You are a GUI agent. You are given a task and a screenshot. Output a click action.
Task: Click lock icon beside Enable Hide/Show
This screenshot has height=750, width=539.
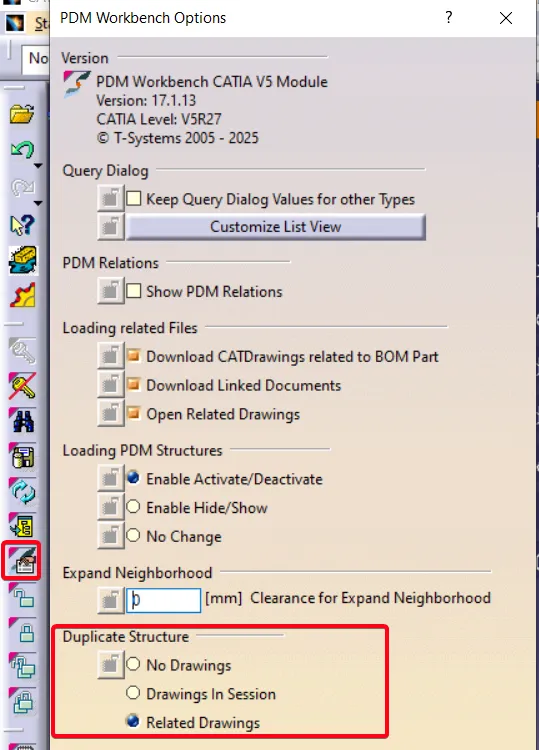pos(110,507)
